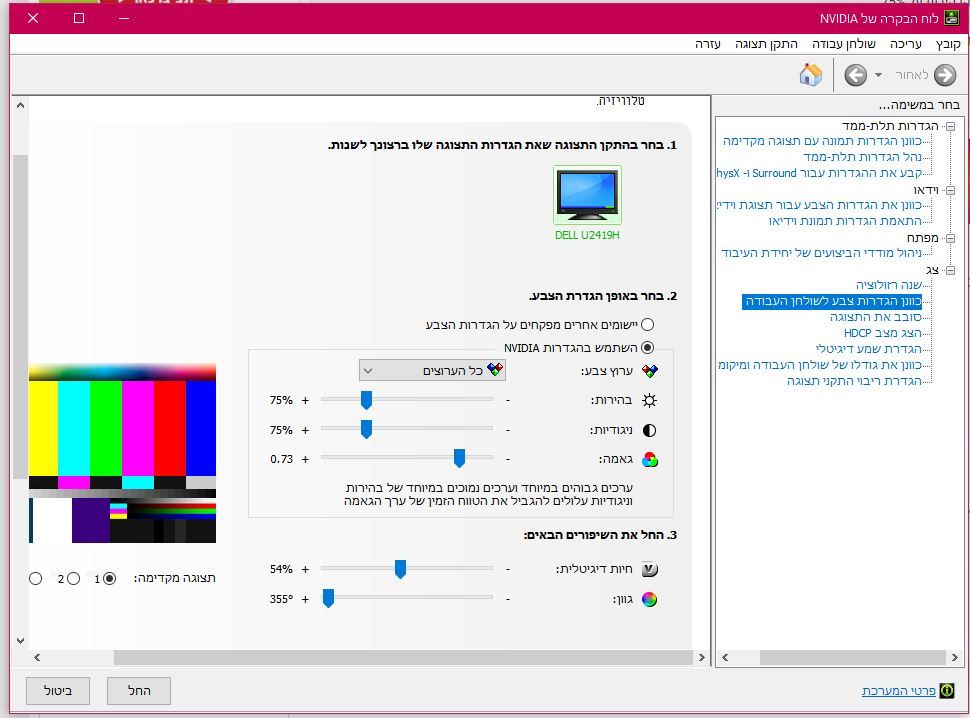Select 'יישומים אחרים מפקחים על הגדרות הצבע' radio button
Image resolution: width=970 pixels, height=718 pixels.
(647, 325)
